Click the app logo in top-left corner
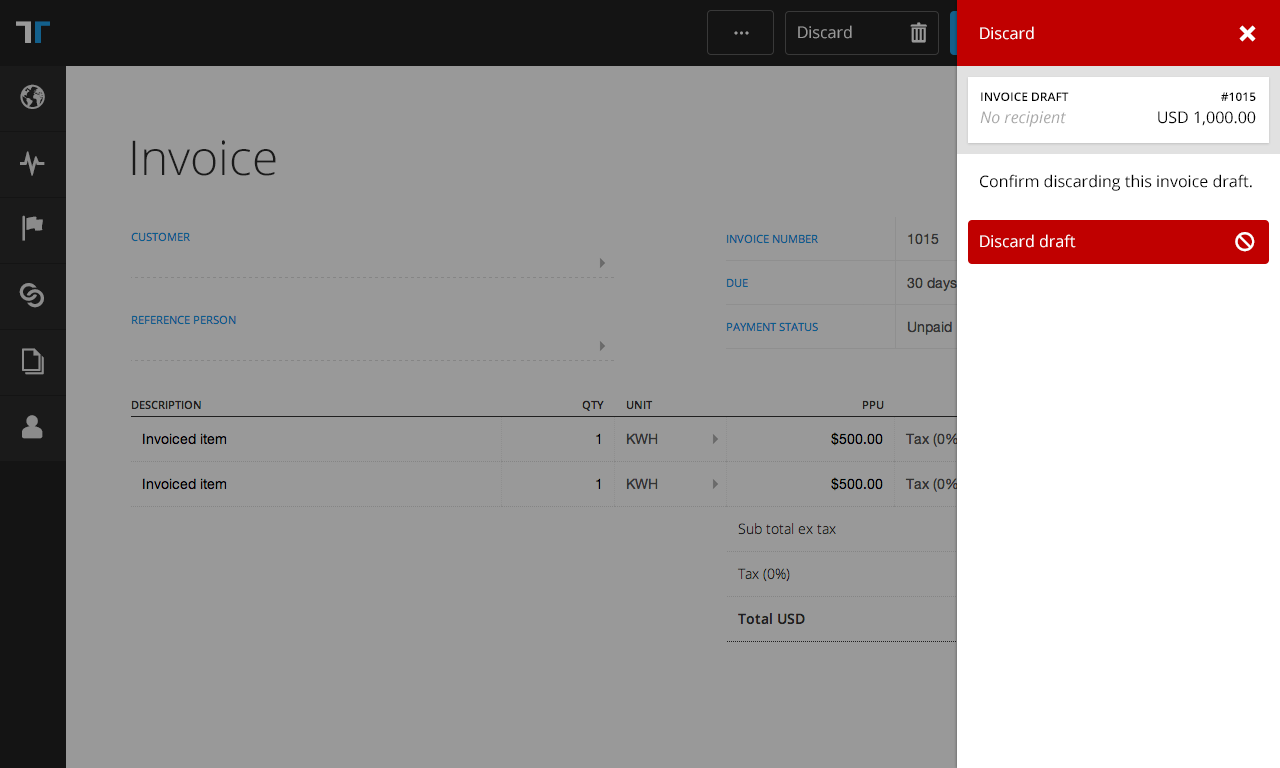The height and width of the screenshot is (768, 1280). (x=33, y=32)
